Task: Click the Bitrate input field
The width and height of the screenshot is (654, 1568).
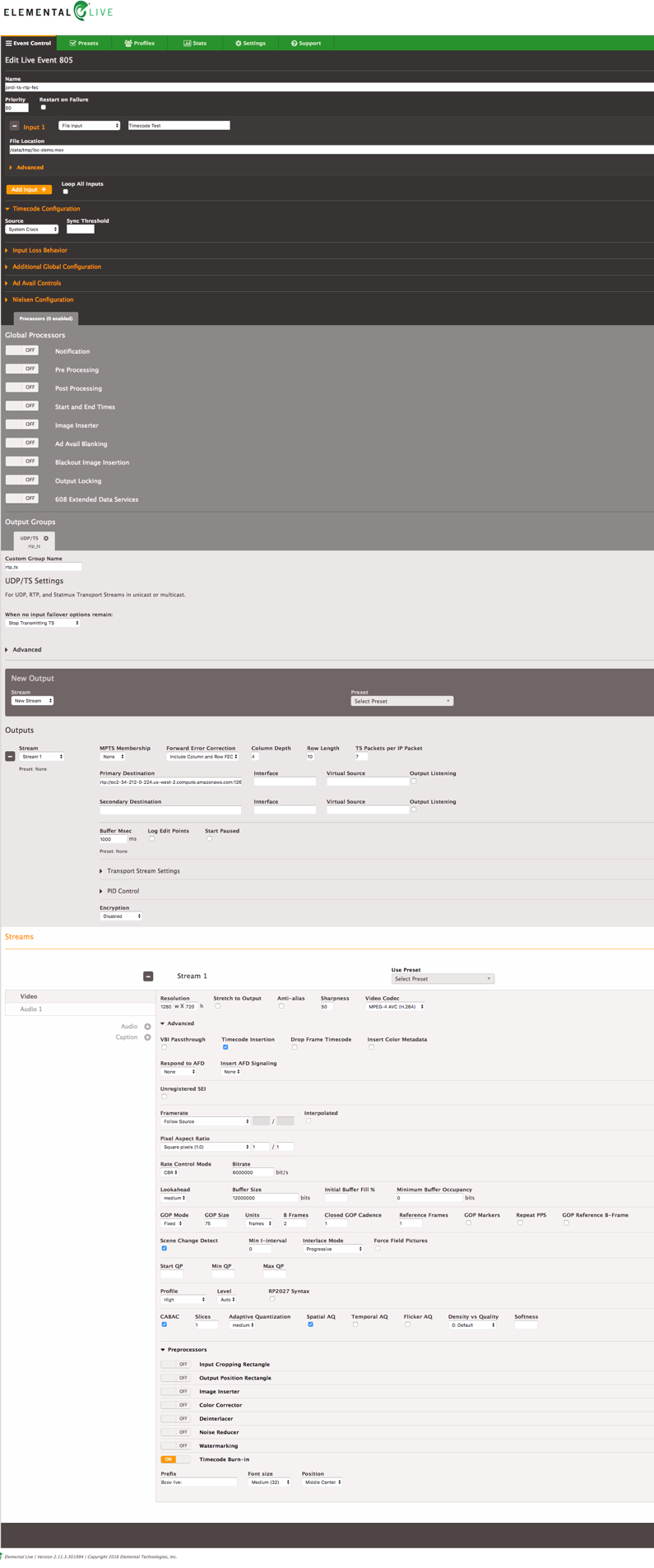Action: tap(253, 1172)
